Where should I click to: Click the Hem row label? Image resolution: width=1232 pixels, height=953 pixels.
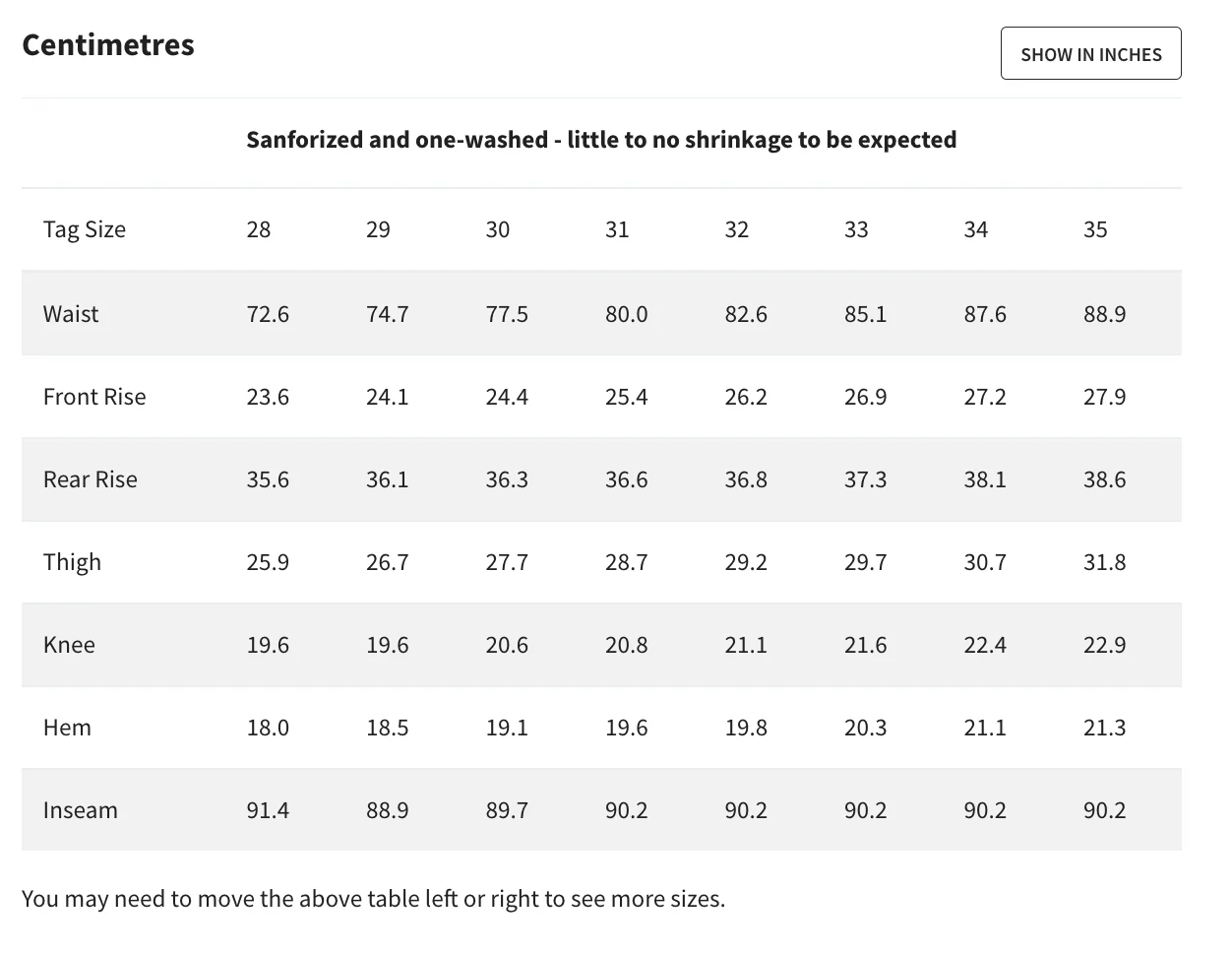click(67, 728)
